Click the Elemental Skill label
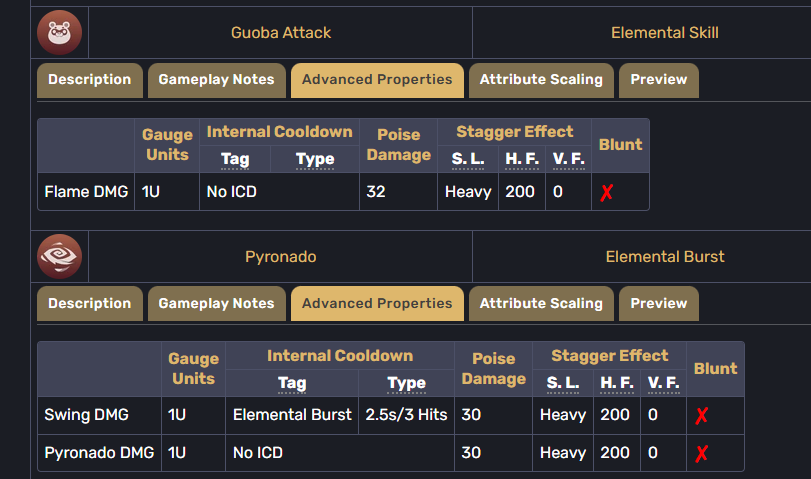Screen dimensions: 811x479 pyautogui.click(x=664, y=33)
